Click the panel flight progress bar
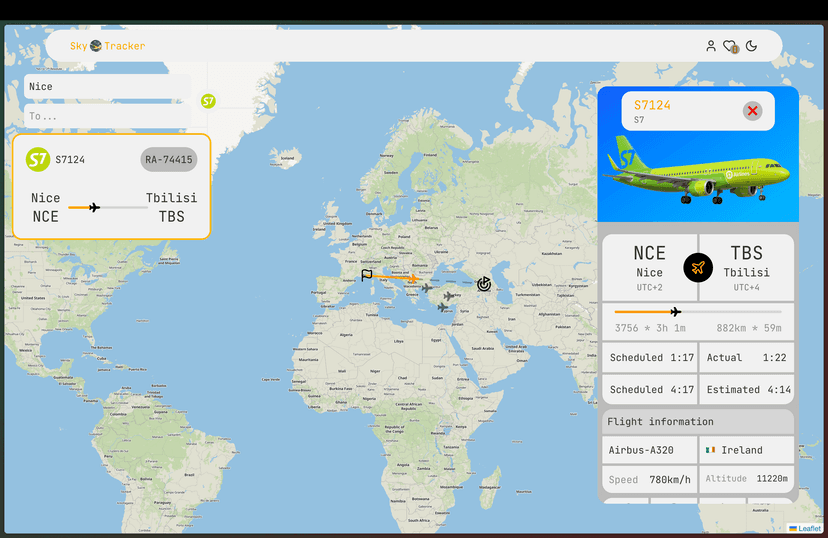 coord(698,312)
